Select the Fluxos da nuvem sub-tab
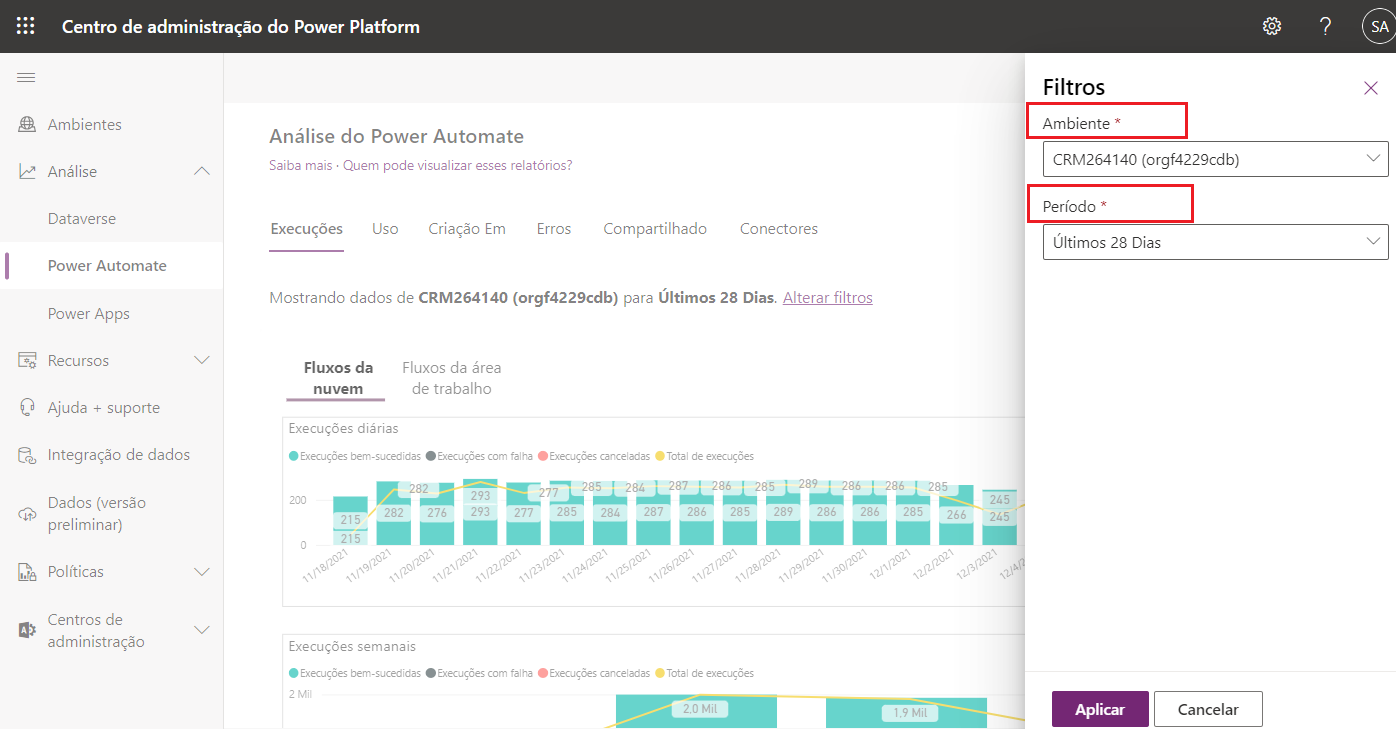 tap(338, 378)
